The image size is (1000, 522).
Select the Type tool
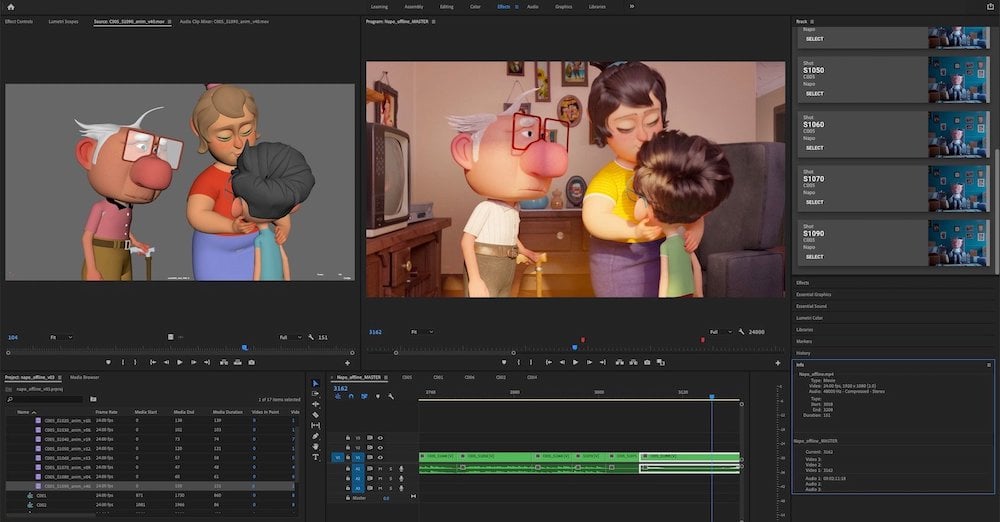pyautogui.click(x=315, y=458)
